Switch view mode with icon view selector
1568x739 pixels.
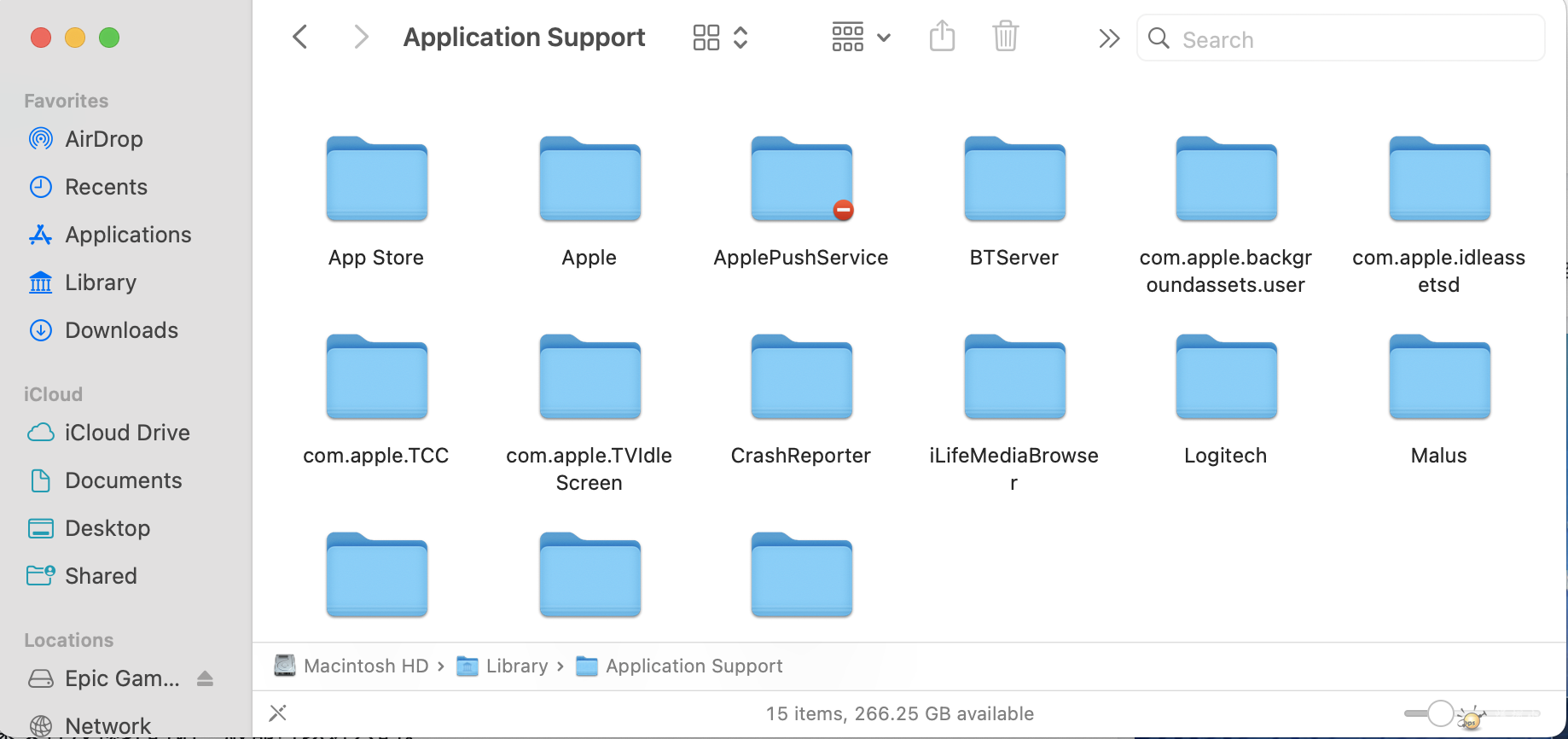(x=720, y=38)
